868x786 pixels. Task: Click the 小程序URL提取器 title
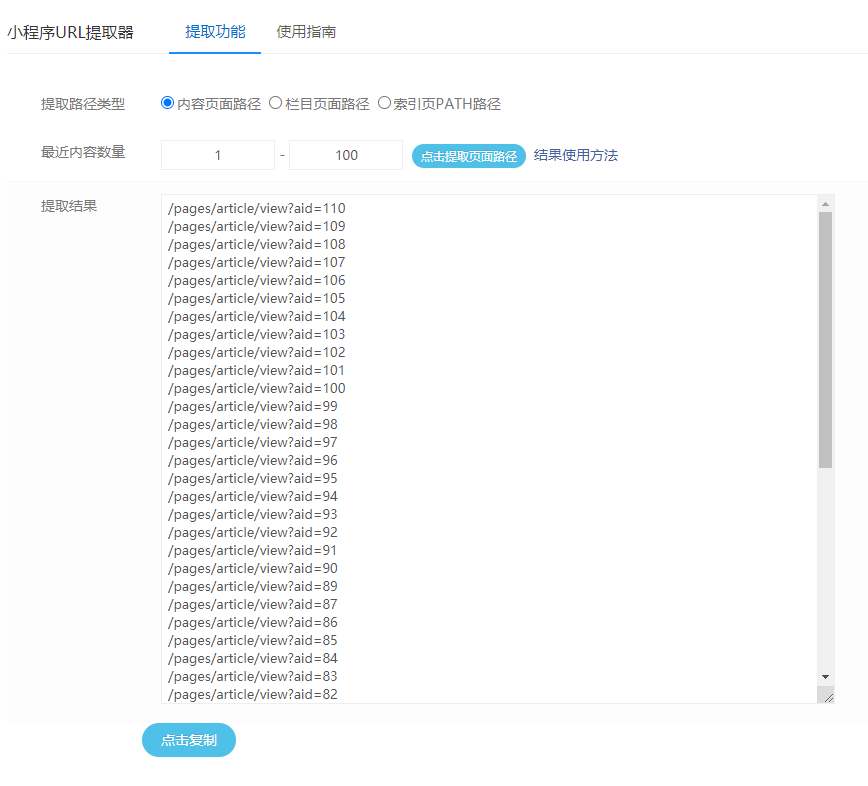coord(70,33)
